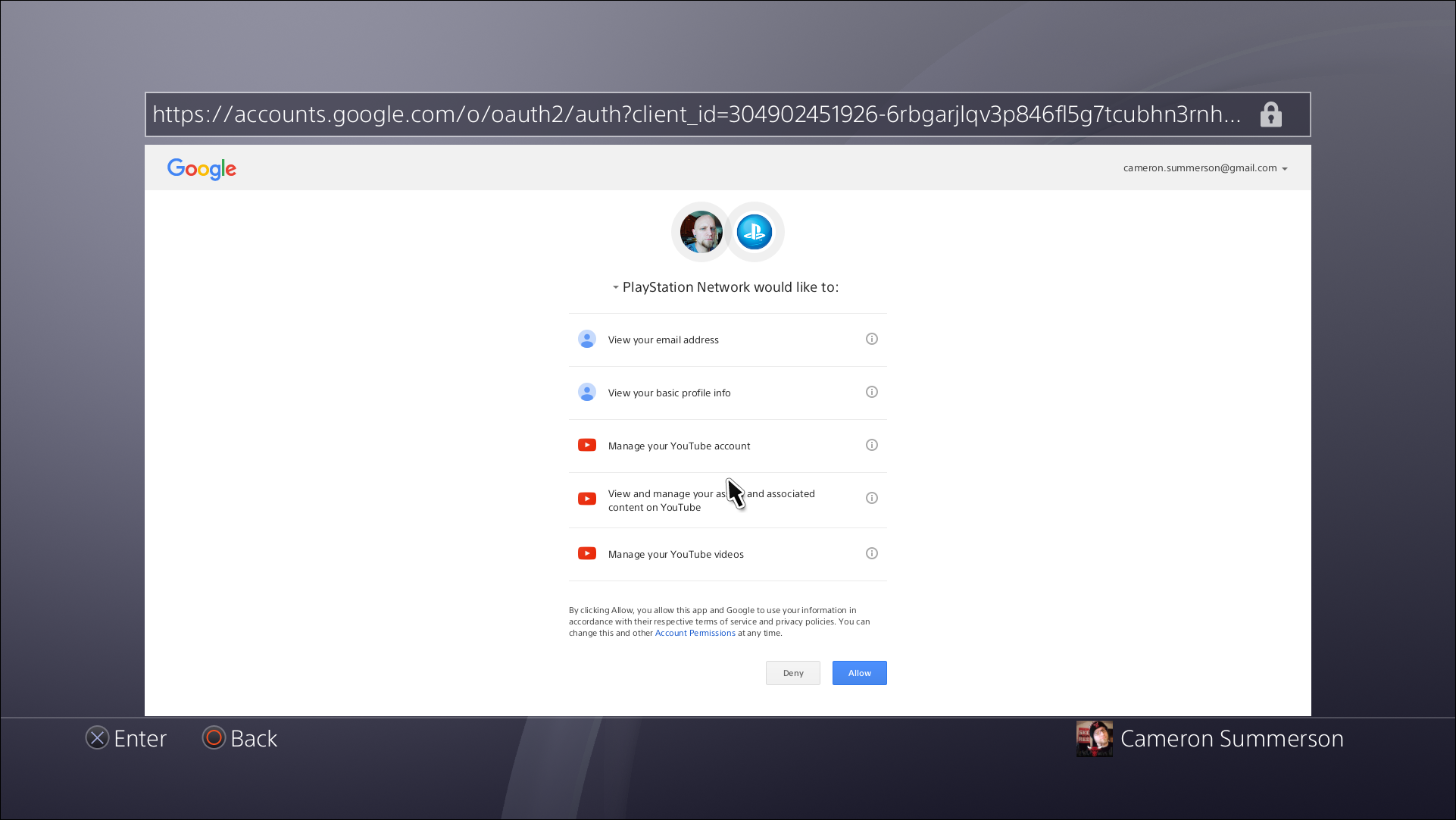Click the PlayStation Network circular logo

coord(754,232)
